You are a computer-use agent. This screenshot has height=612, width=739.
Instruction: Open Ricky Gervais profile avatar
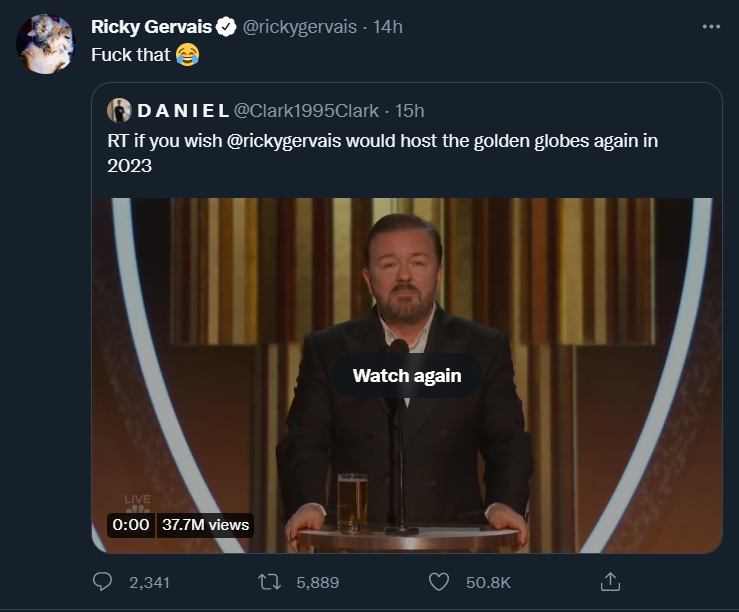click(x=46, y=45)
